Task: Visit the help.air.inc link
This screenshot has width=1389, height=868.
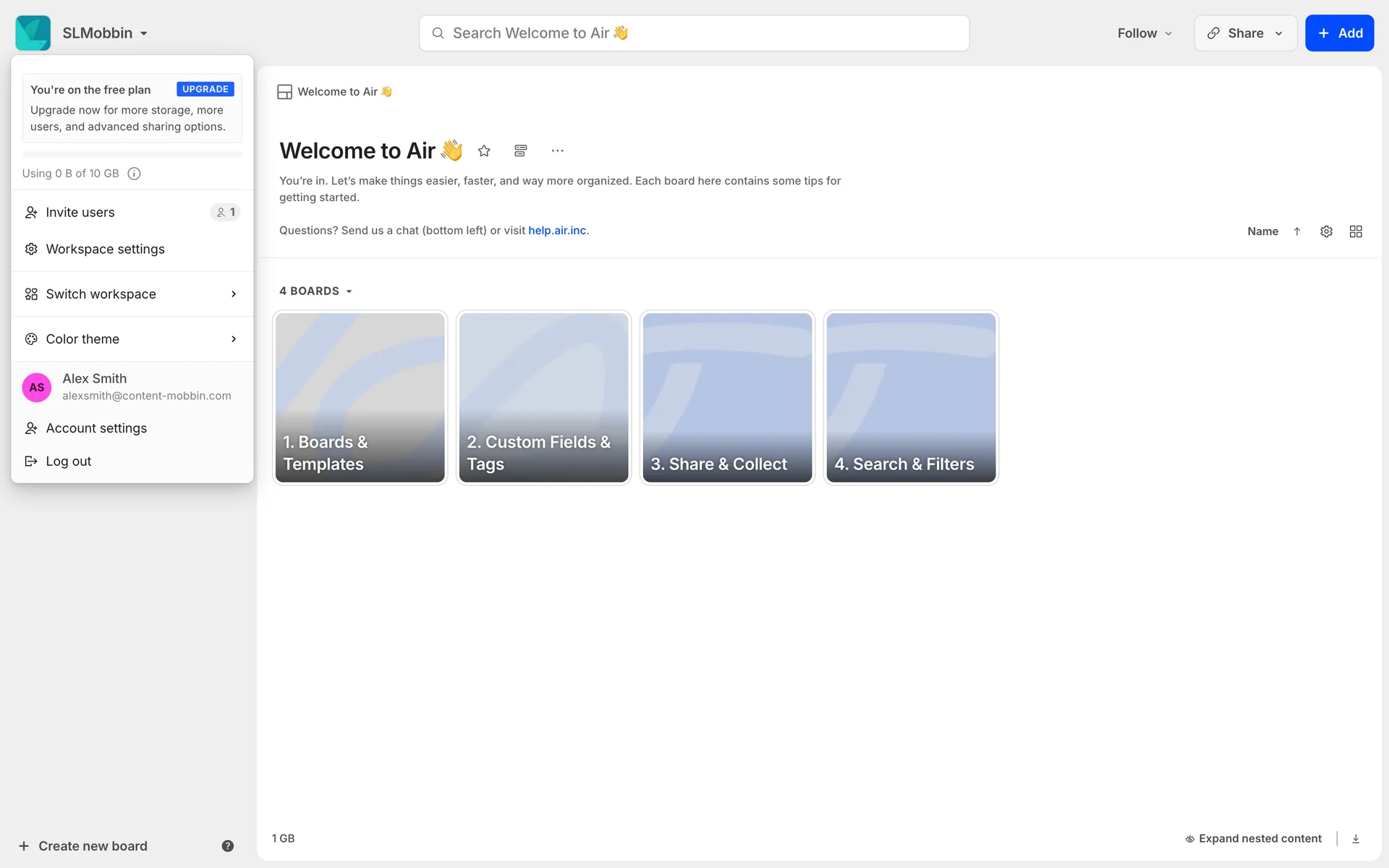Action: [x=557, y=230]
